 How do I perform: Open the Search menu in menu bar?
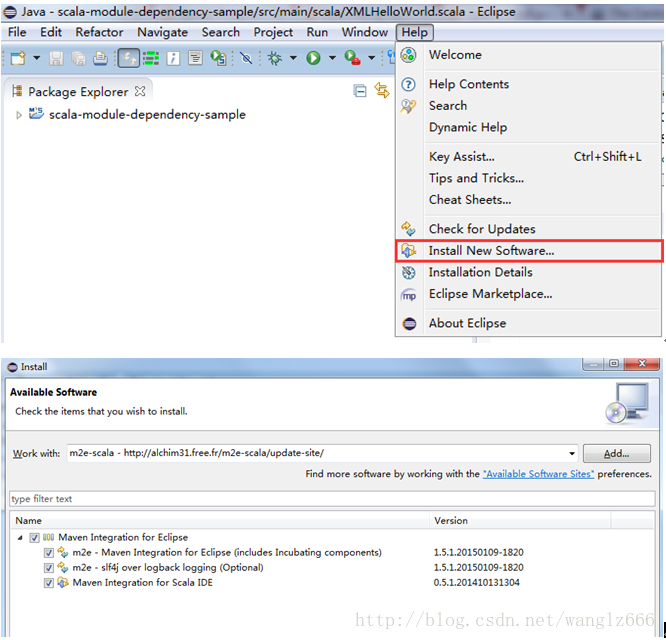[x=220, y=32]
